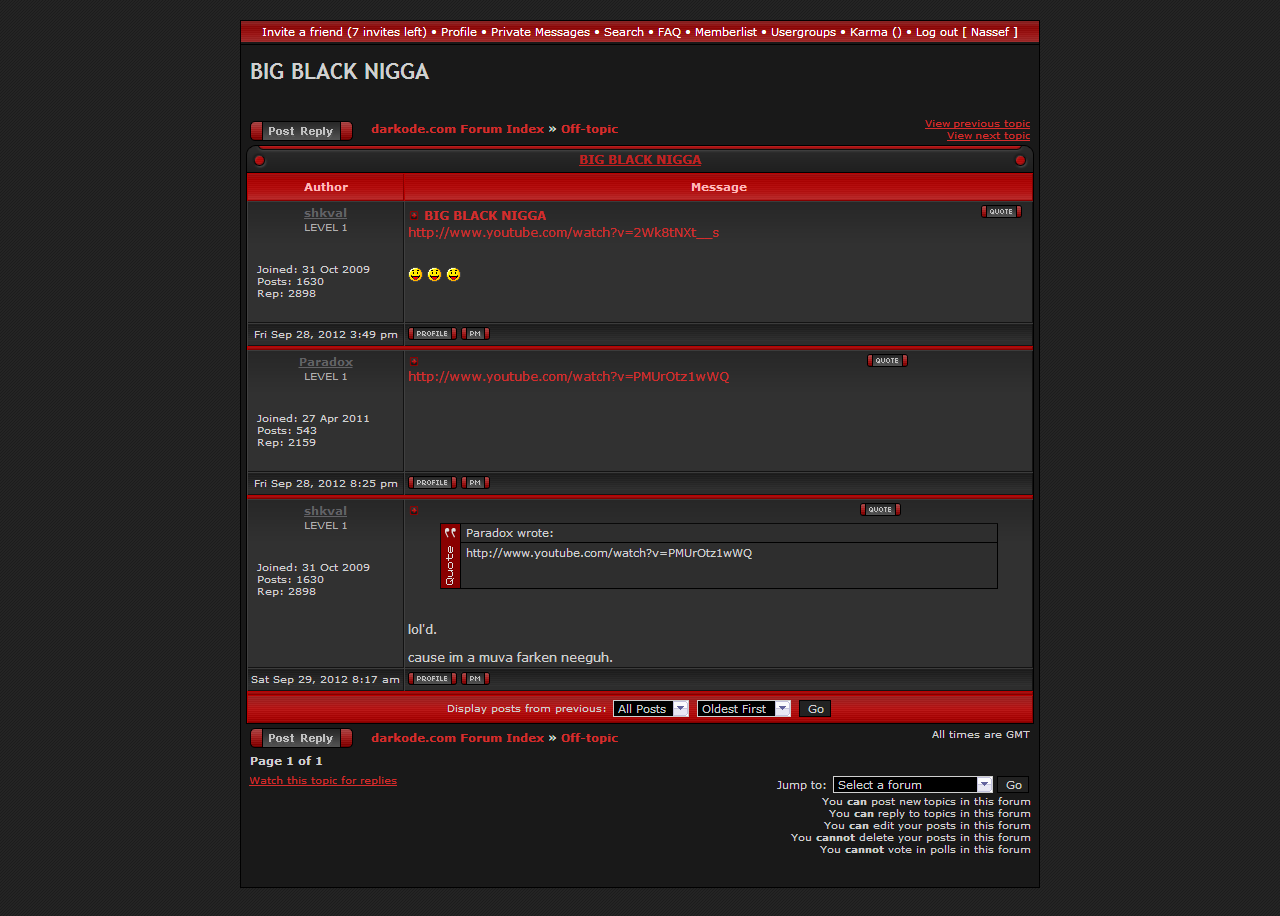
Task: Open the View previous topic link
Action: (977, 124)
